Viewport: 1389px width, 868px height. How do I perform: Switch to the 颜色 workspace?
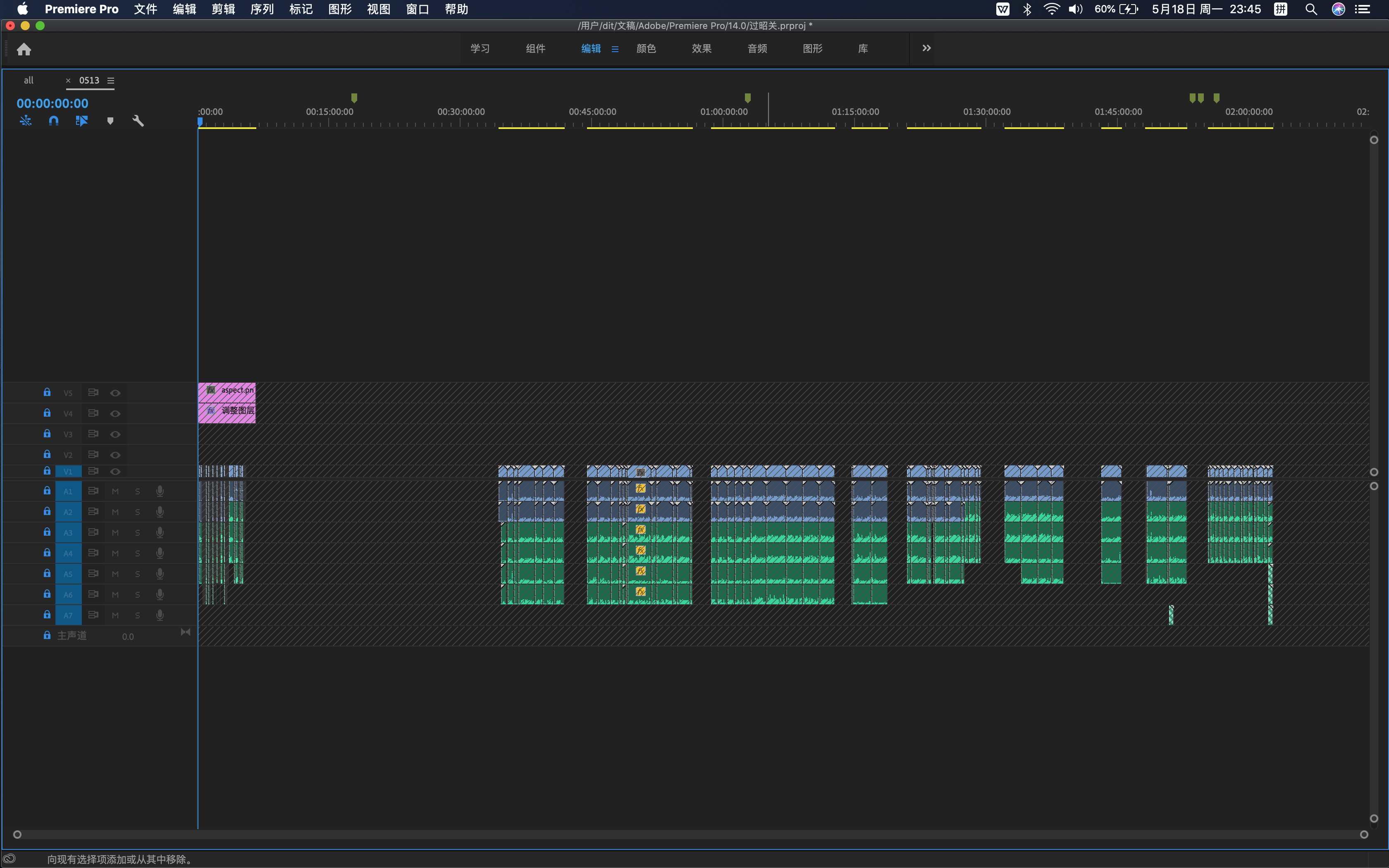coord(646,49)
